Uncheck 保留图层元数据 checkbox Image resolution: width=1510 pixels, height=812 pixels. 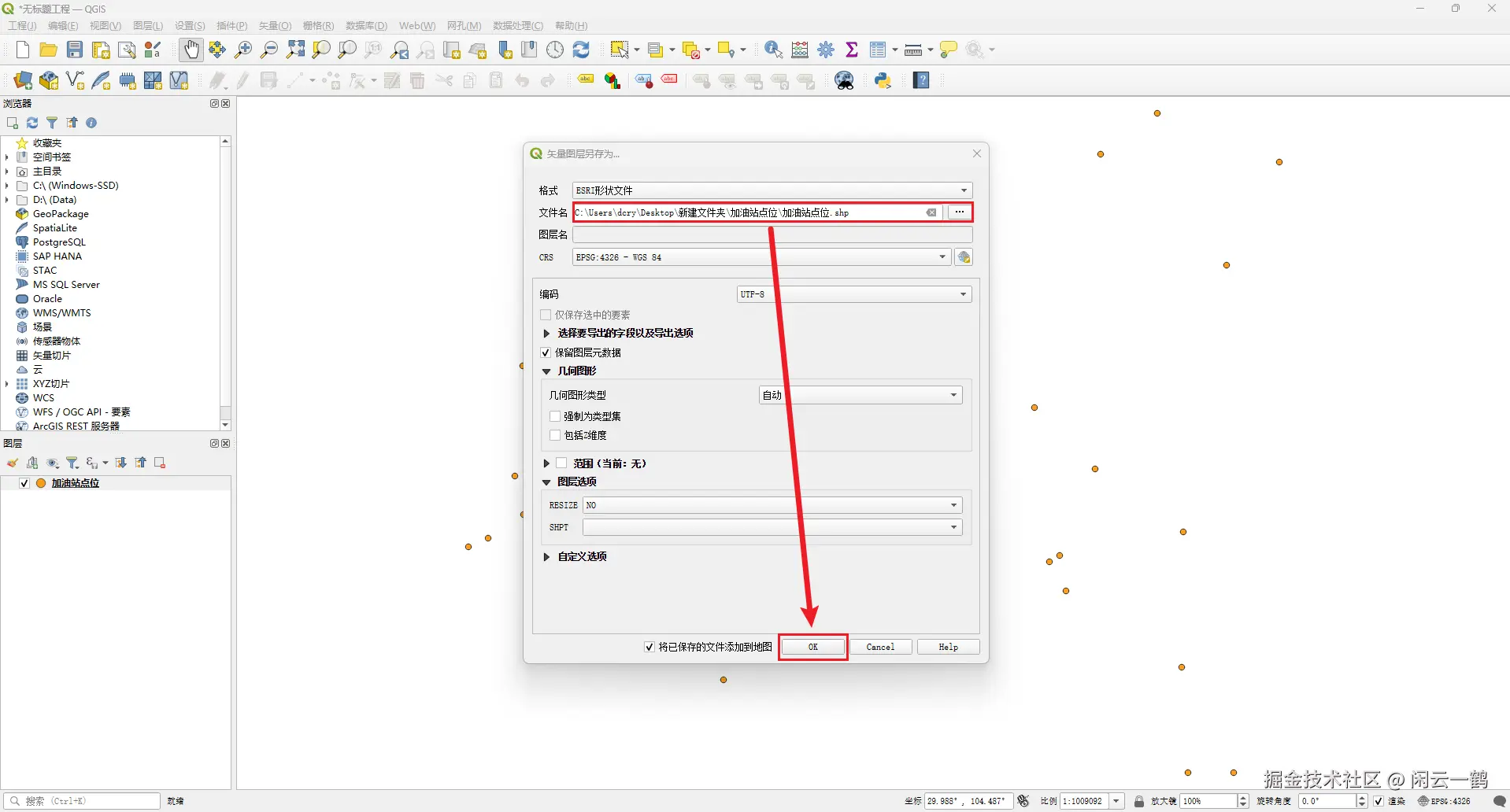coord(546,352)
